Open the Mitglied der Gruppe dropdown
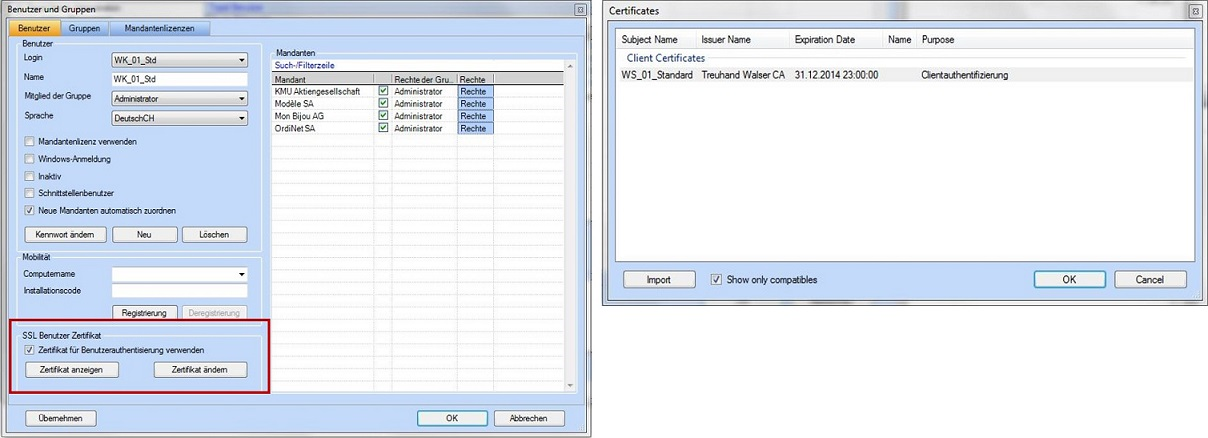Image resolution: width=1208 pixels, height=438 pixels. (x=241, y=99)
